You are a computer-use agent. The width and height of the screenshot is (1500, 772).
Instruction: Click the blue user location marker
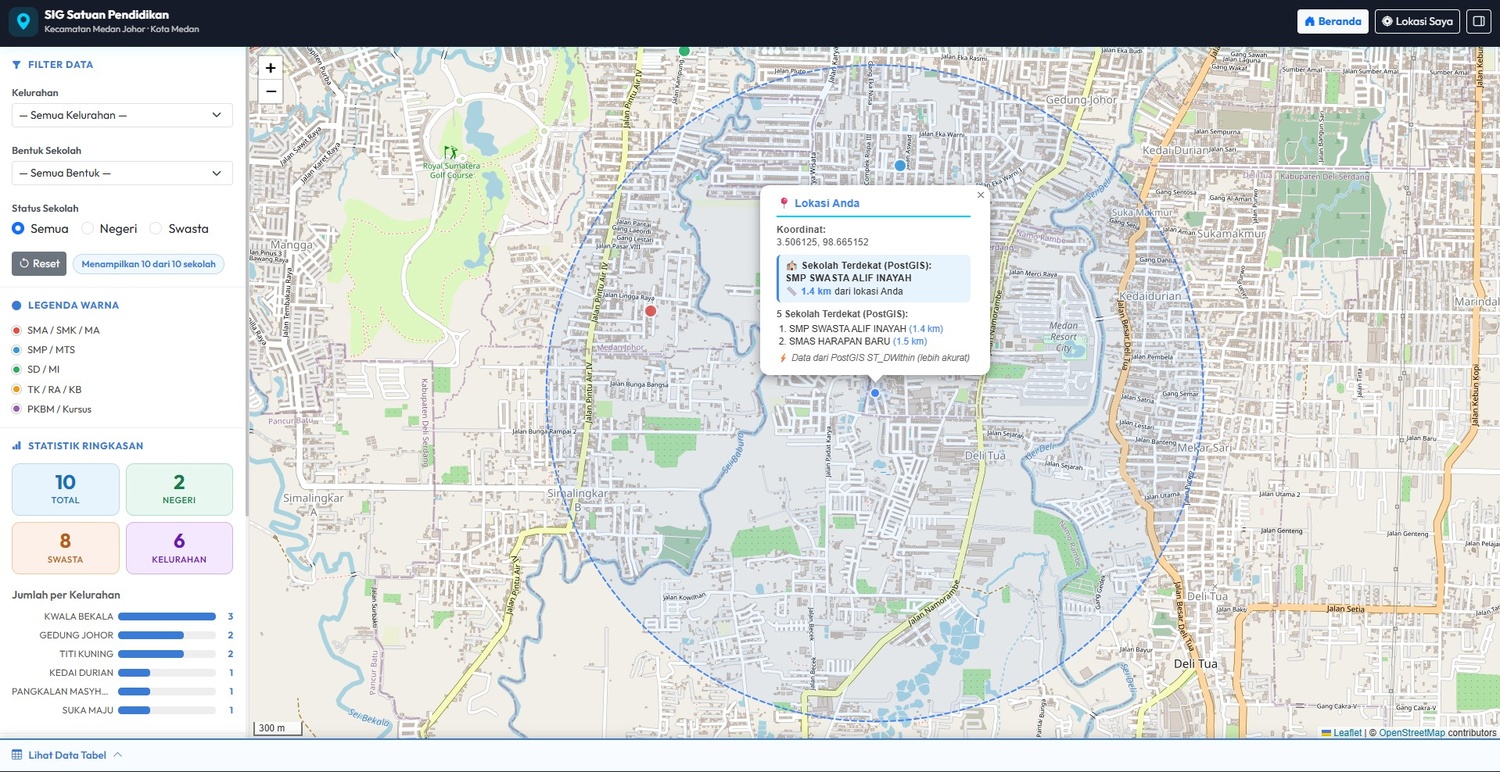875,393
